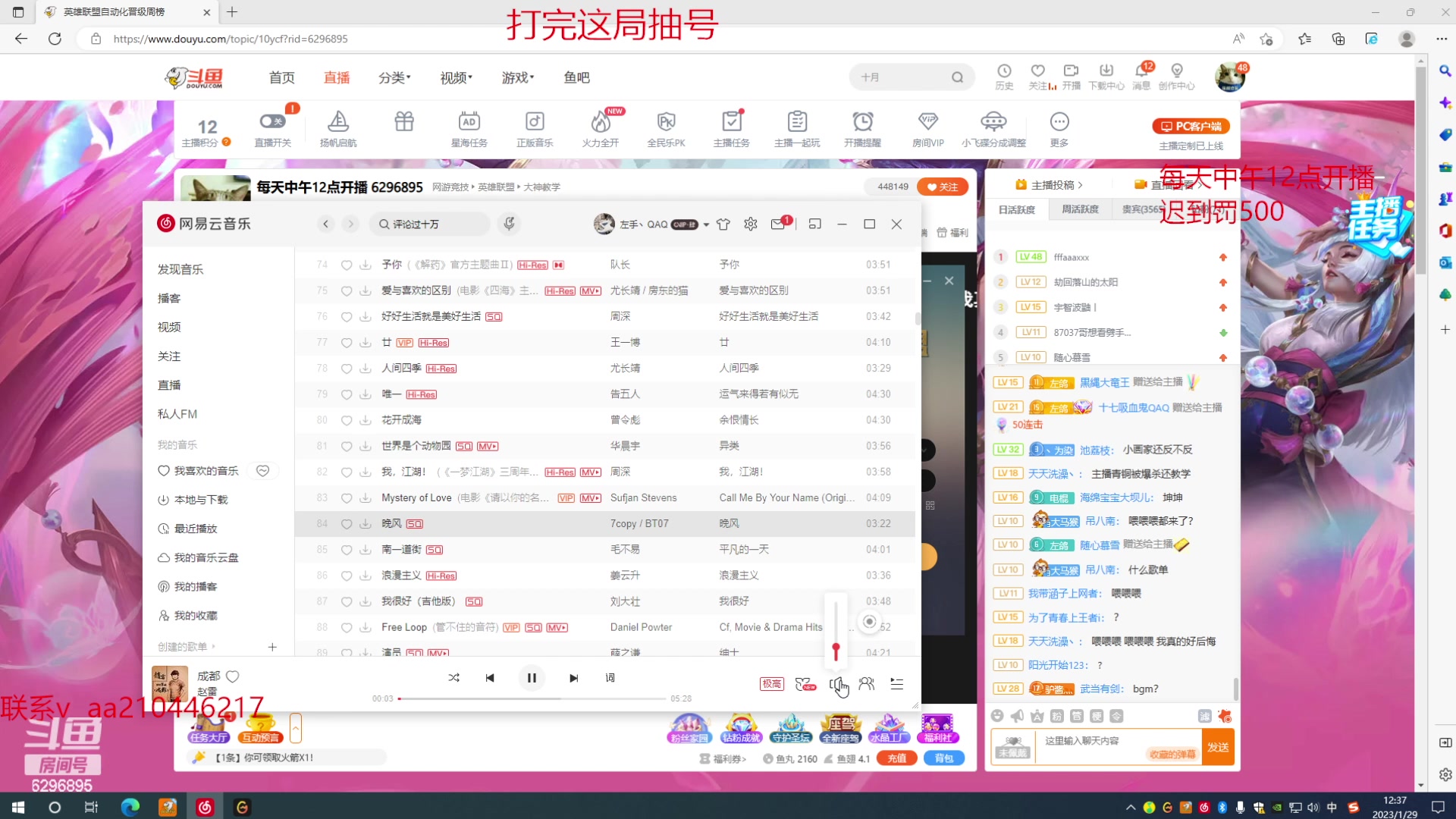Click 充值 recharge button
This screenshot has height=819, width=1456.
point(897,758)
